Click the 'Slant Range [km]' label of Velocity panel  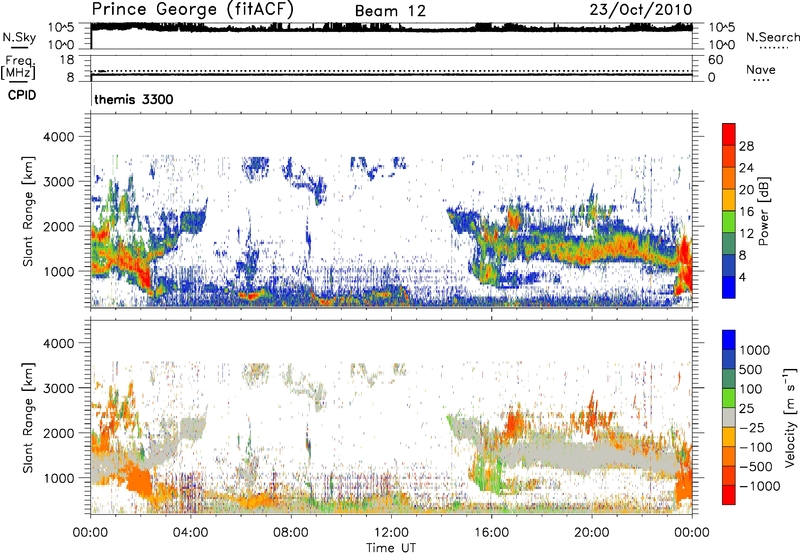tap(28, 417)
